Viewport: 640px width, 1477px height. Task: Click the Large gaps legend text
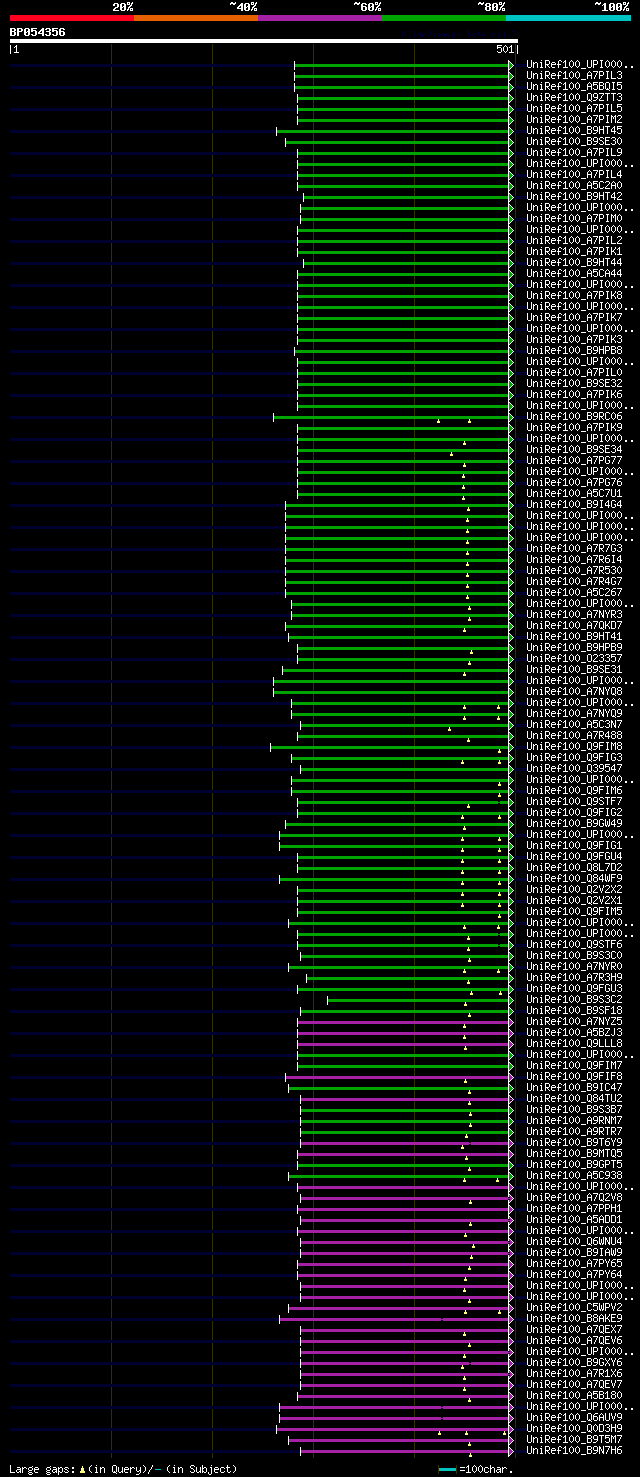[123, 1469]
